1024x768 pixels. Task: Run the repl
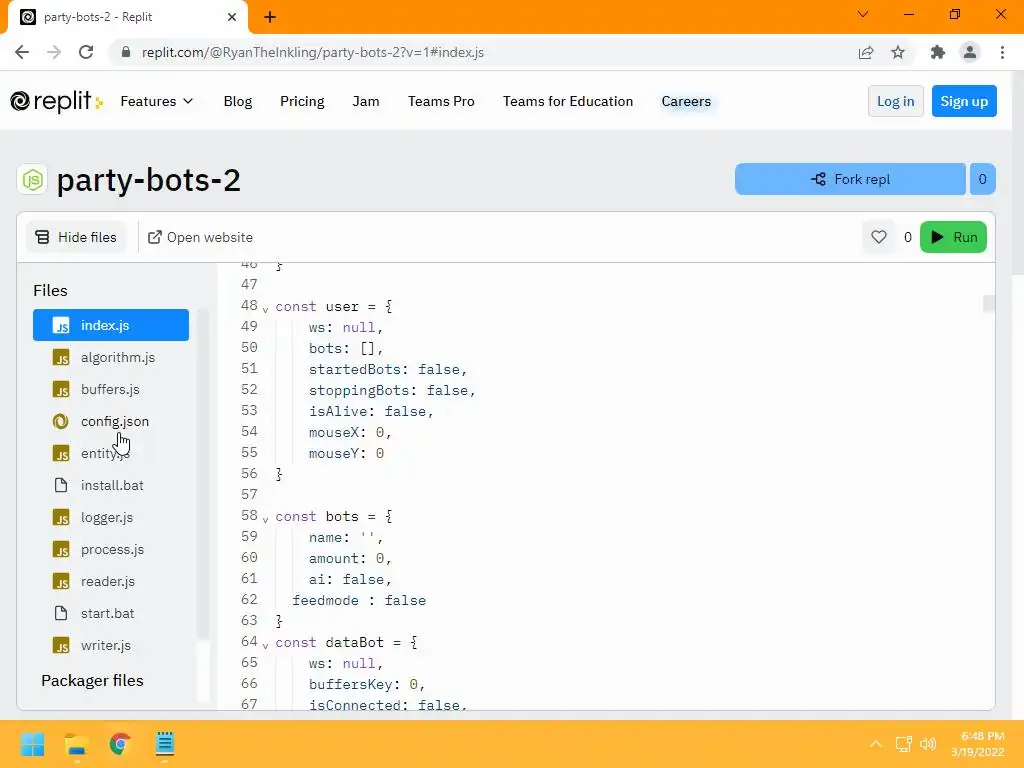[x=953, y=237]
